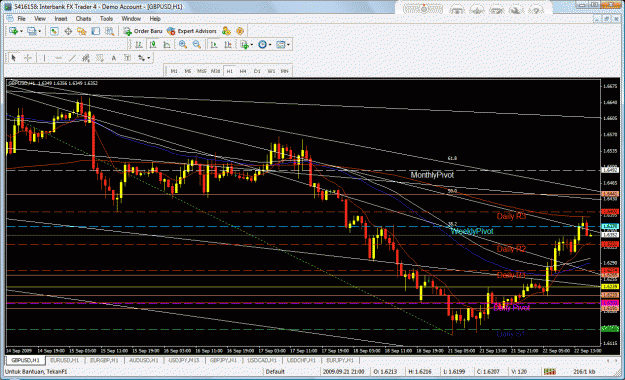
Task: Select the Equidistant Channel tool
Action: pos(86,58)
